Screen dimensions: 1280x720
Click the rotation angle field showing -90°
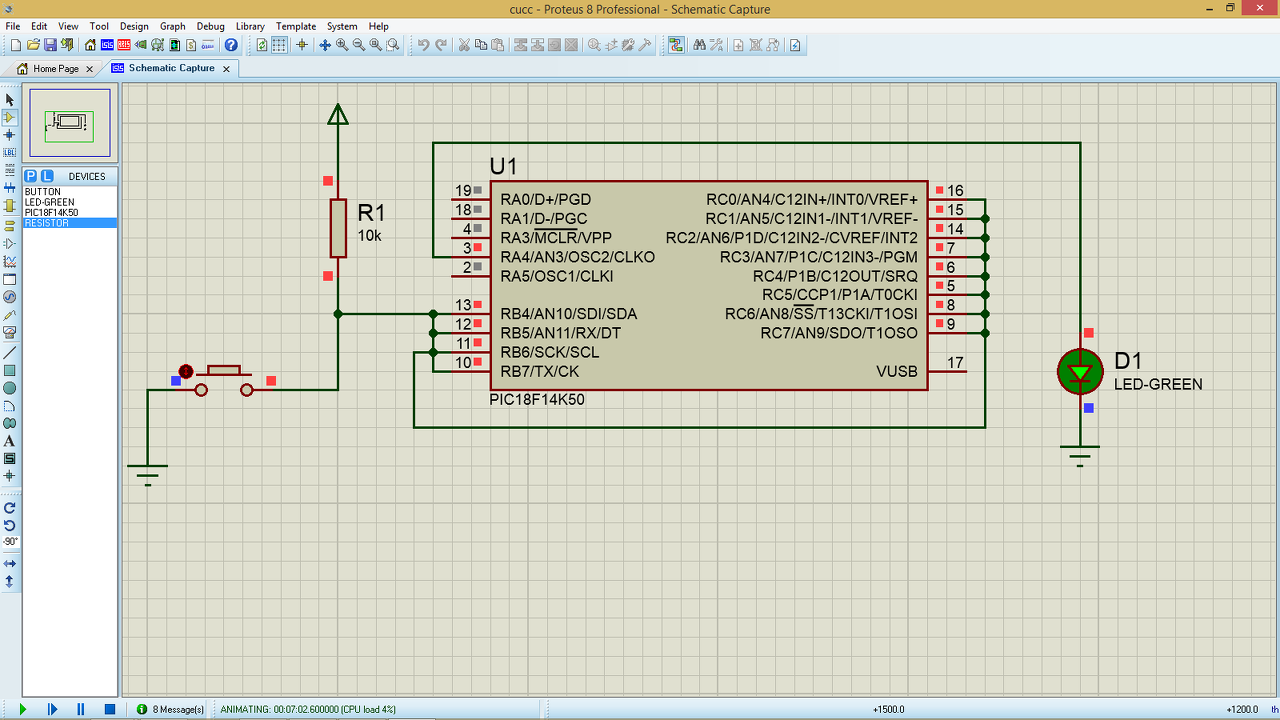coord(10,542)
